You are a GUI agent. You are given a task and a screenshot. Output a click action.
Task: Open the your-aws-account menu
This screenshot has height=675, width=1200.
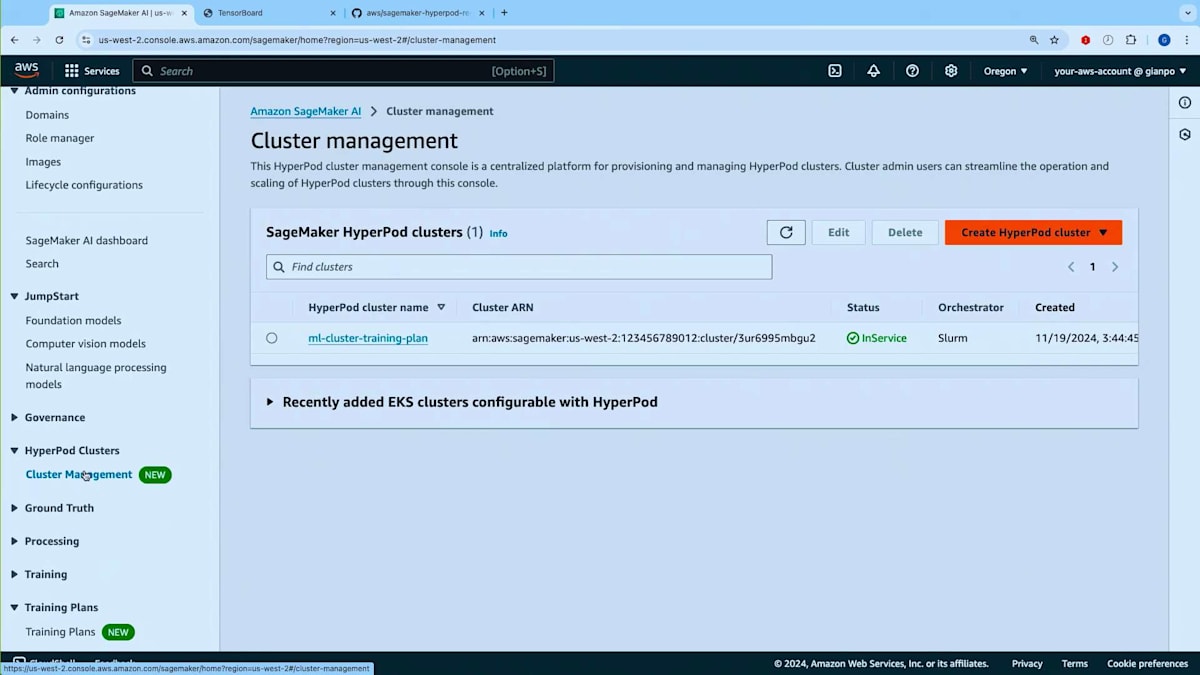(x=1120, y=71)
